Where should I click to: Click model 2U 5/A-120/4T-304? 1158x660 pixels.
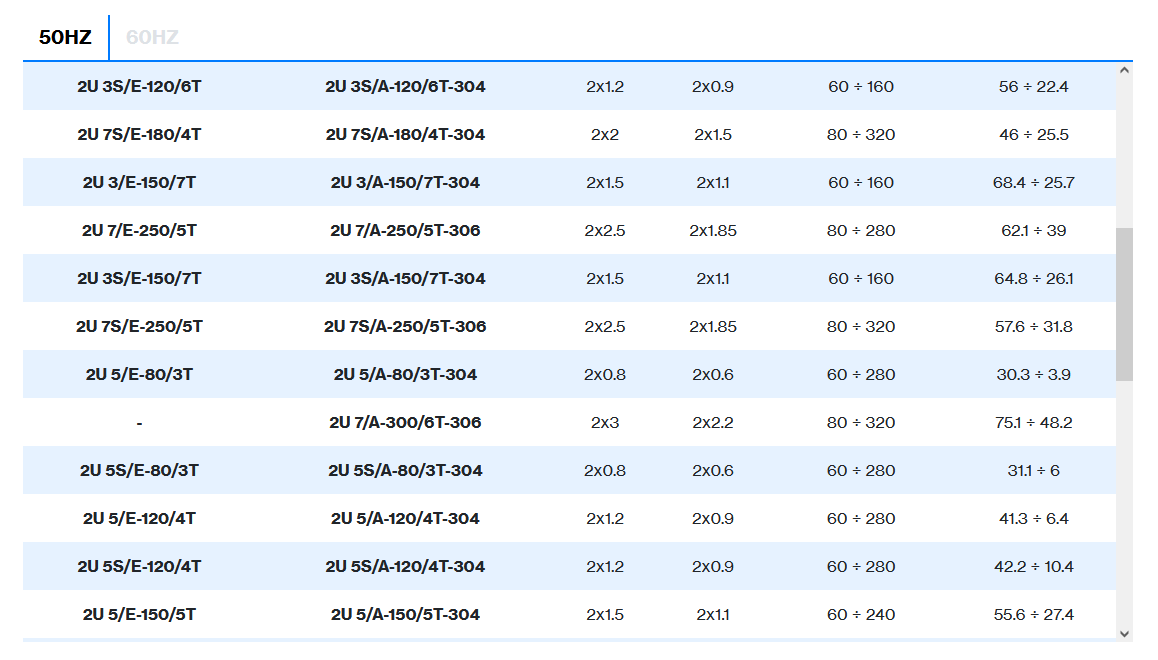point(405,519)
